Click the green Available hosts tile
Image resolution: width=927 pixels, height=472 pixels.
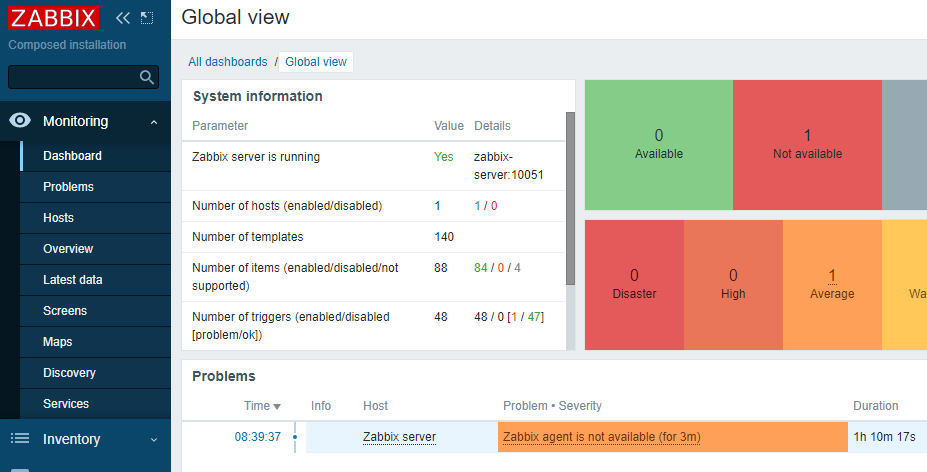(659, 145)
